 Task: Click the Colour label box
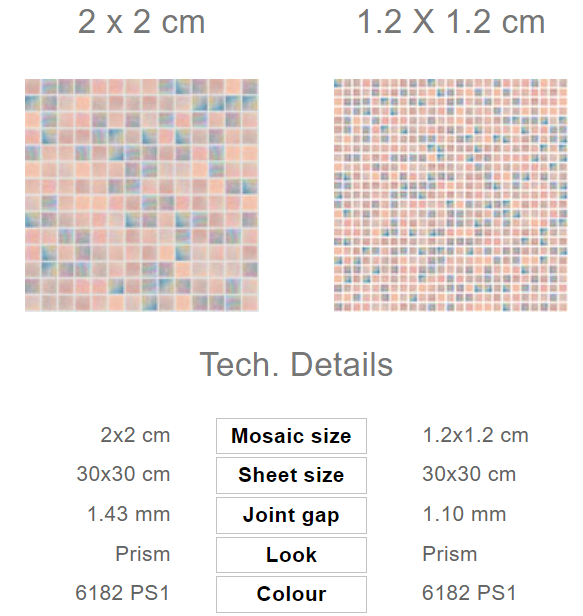(x=291, y=594)
